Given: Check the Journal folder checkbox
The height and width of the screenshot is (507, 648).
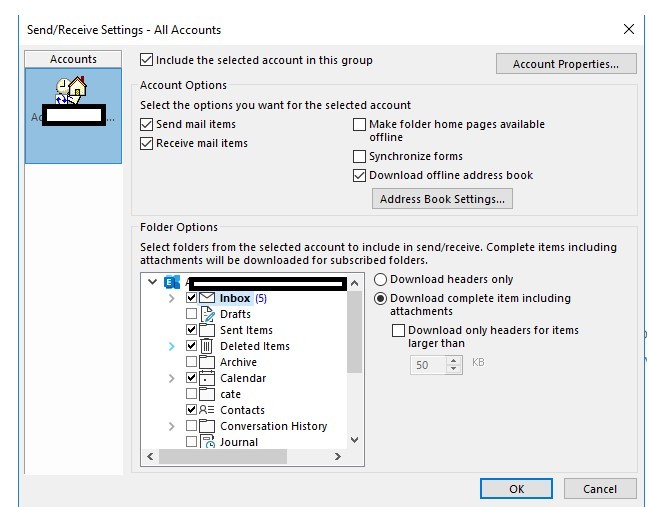Looking at the screenshot, I should 191,441.
